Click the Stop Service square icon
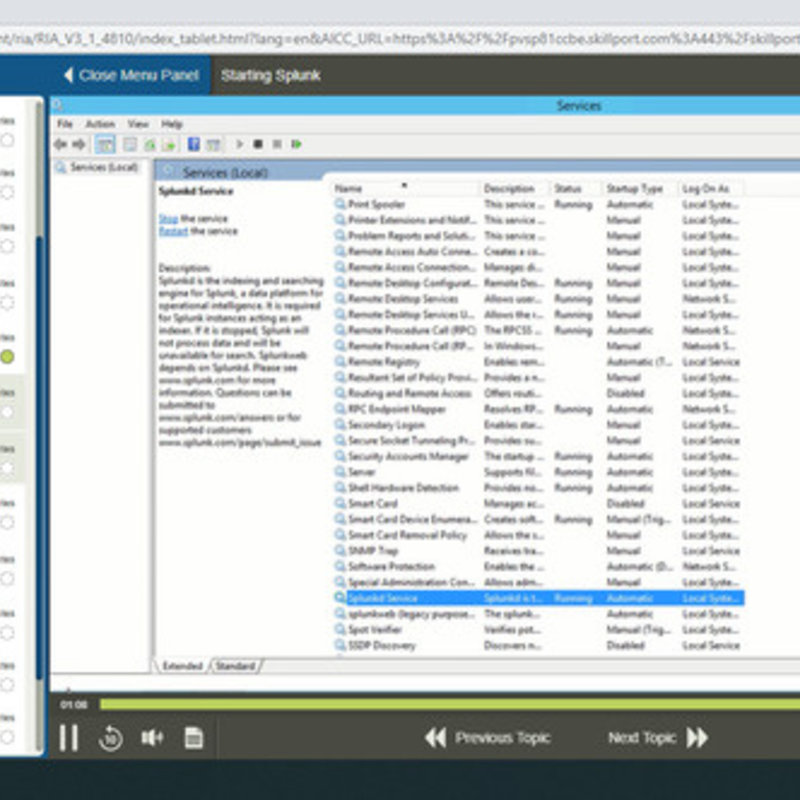 point(258,144)
